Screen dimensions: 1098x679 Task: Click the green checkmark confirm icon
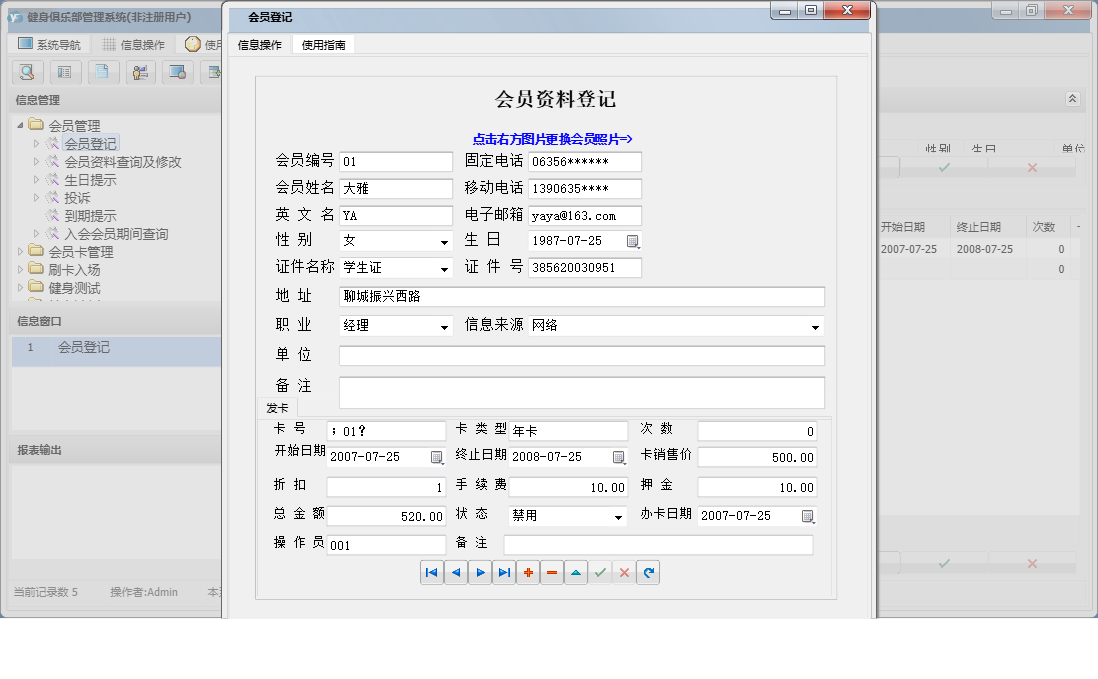(x=600, y=572)
